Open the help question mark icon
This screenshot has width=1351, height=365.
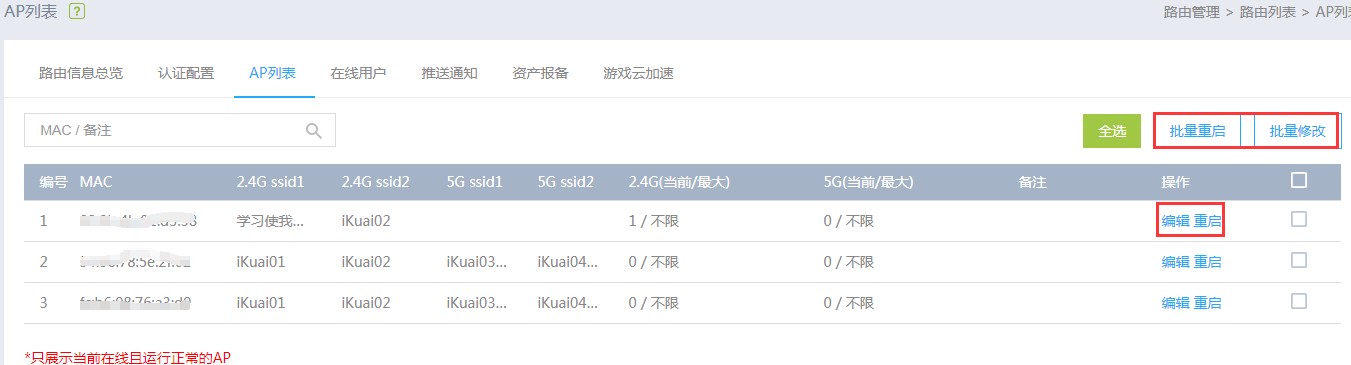click(x=77, y=12)
